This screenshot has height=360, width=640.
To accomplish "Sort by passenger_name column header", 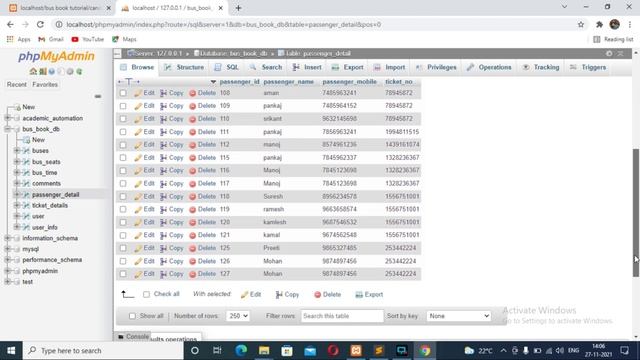I will [x=289, y=82].
